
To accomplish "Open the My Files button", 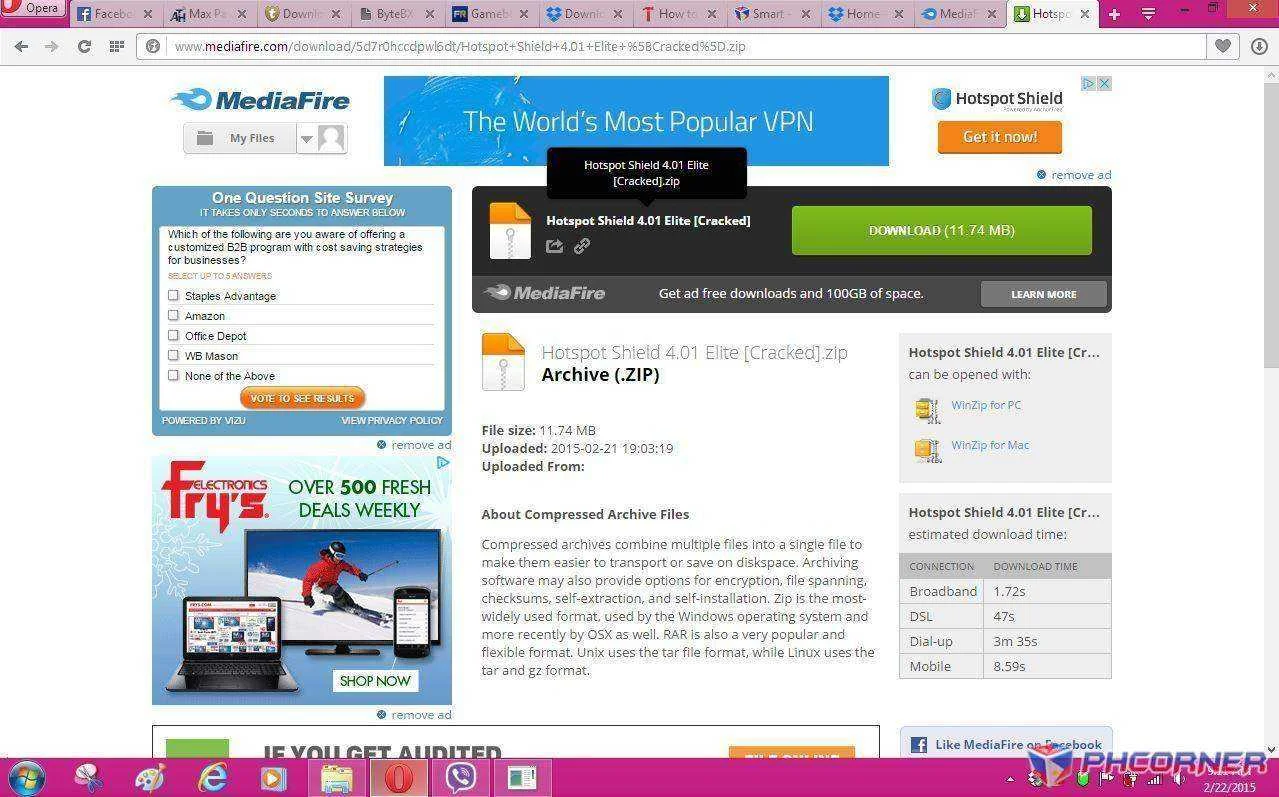I will [240, 139].
